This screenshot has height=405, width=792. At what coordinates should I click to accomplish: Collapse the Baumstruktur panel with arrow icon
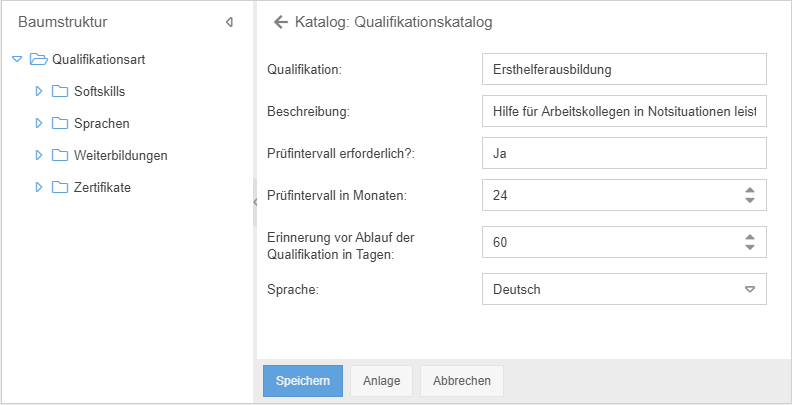click(x=229, y=21)
